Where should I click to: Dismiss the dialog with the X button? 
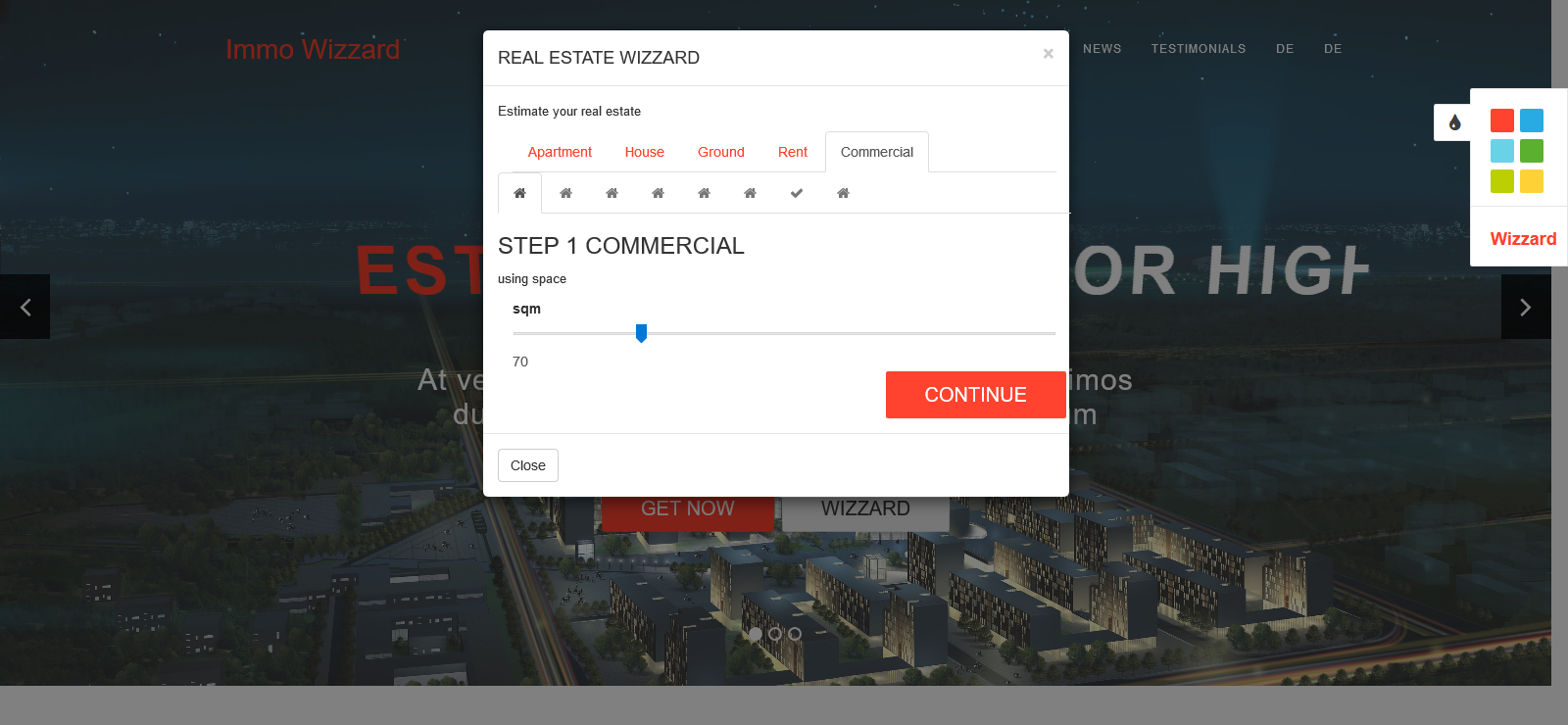(1048, 54)
